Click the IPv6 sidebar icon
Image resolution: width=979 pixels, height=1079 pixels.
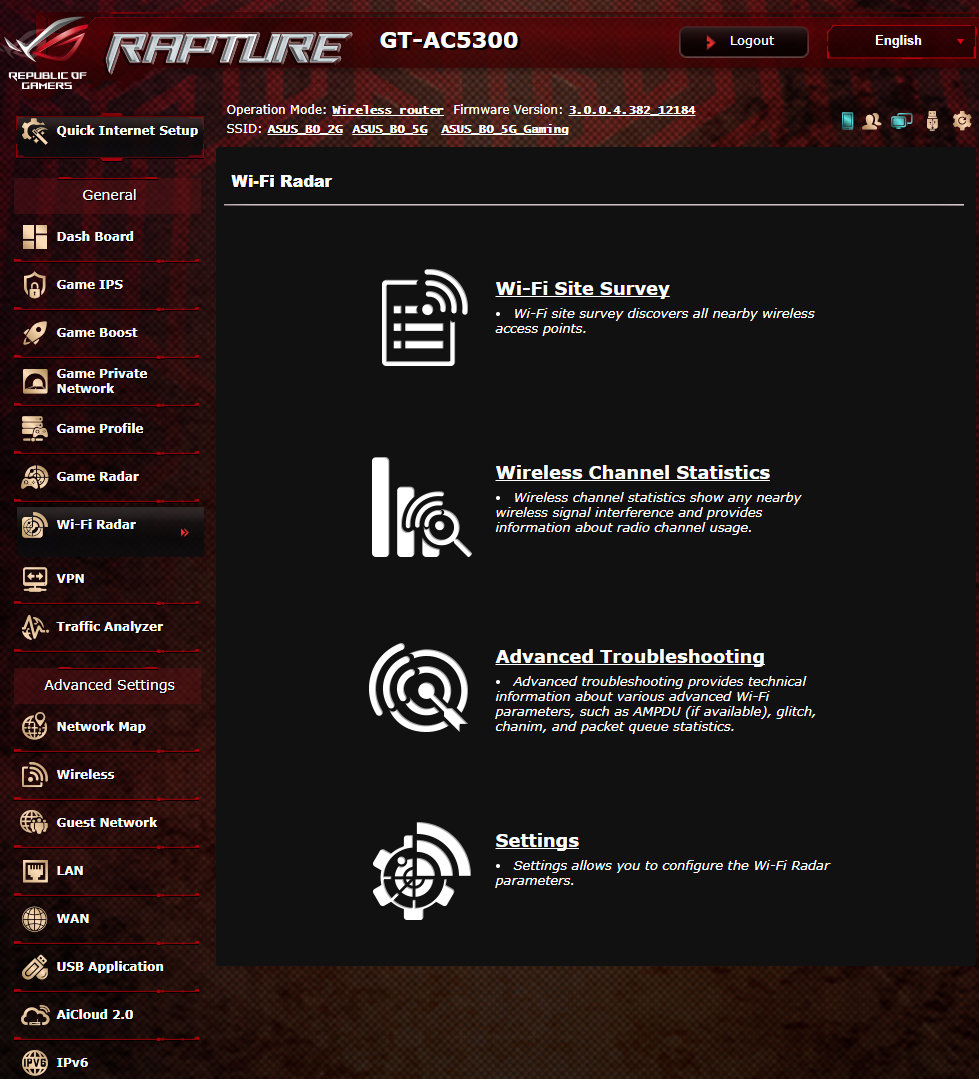[x=34, y=1062]
